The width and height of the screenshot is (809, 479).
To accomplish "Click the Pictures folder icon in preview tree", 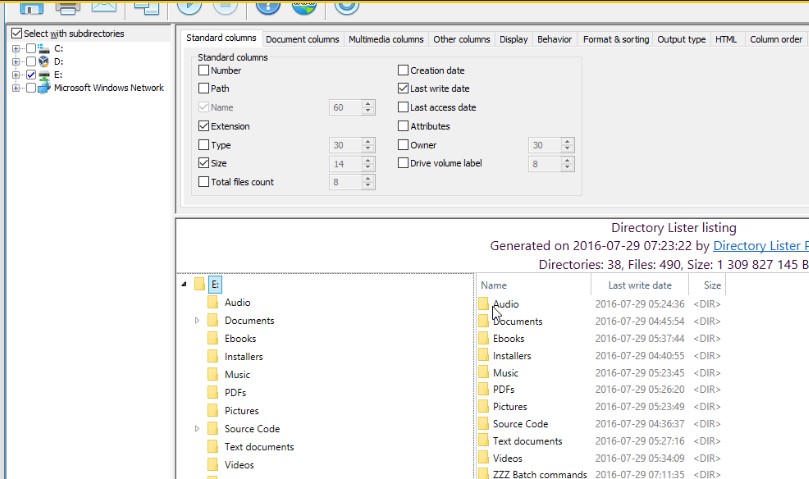I will pyautogui.click(x=213, y=411).
